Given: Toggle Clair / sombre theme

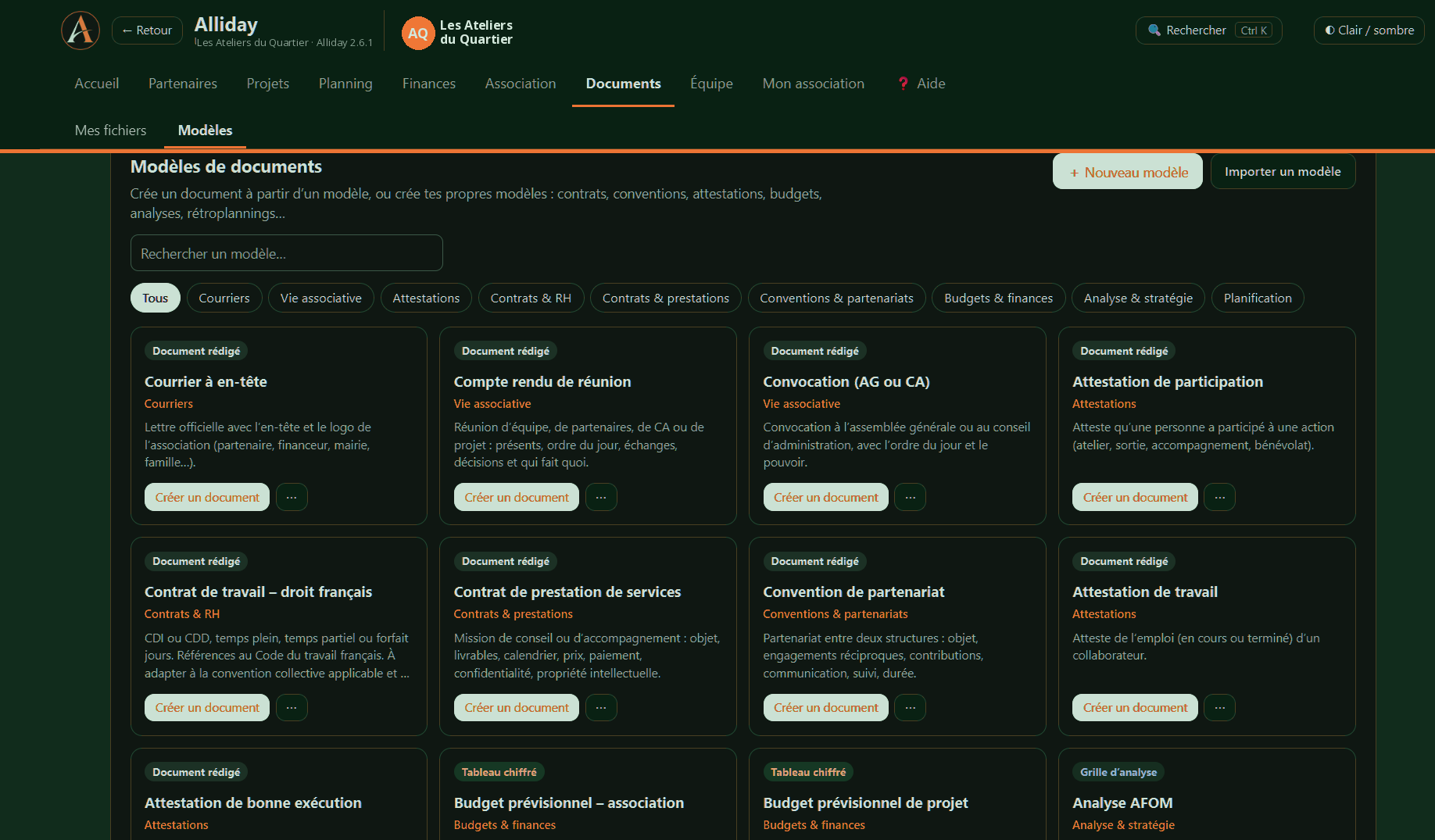Looking at the screenshot, I should (1369, 30).
